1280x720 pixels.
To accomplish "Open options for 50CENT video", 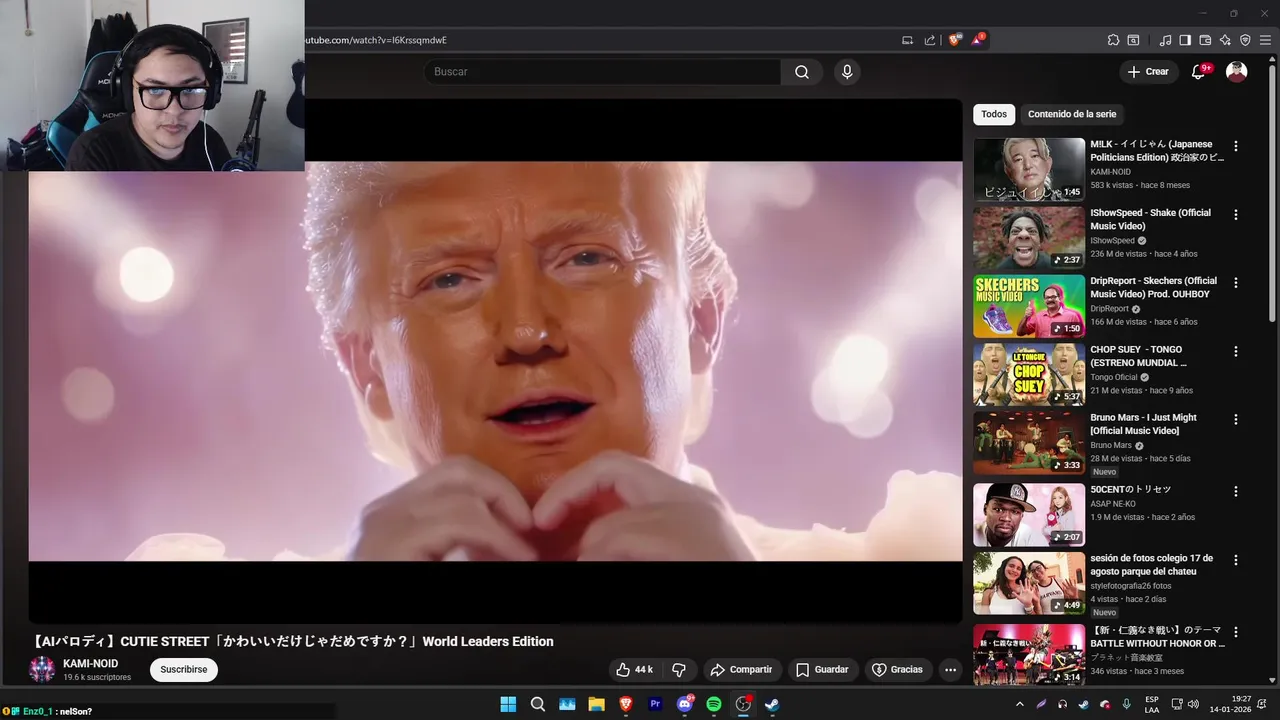I will (x=1235, y=491).
